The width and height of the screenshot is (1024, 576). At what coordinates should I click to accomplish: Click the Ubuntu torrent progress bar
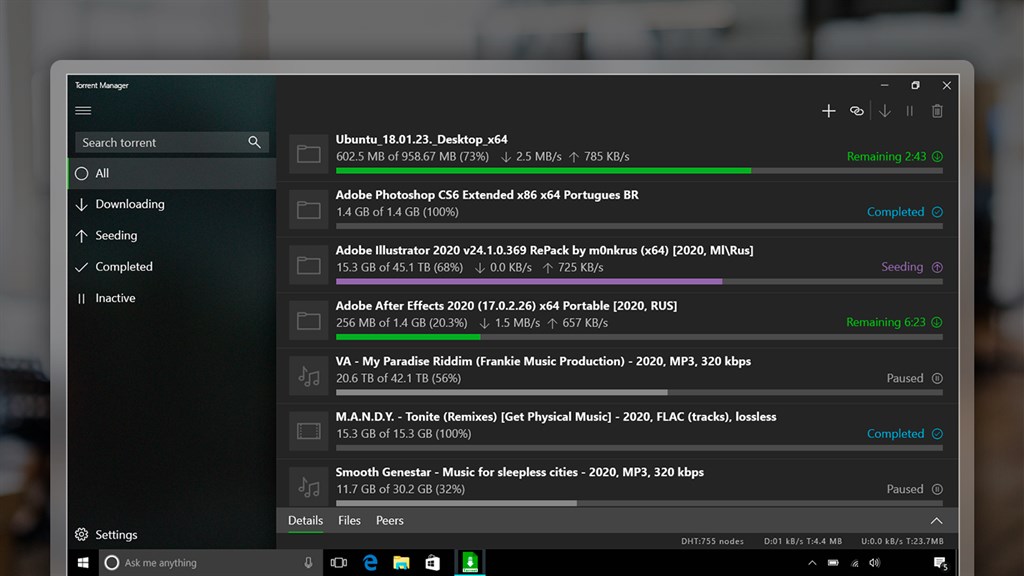[x=639, y=170]
